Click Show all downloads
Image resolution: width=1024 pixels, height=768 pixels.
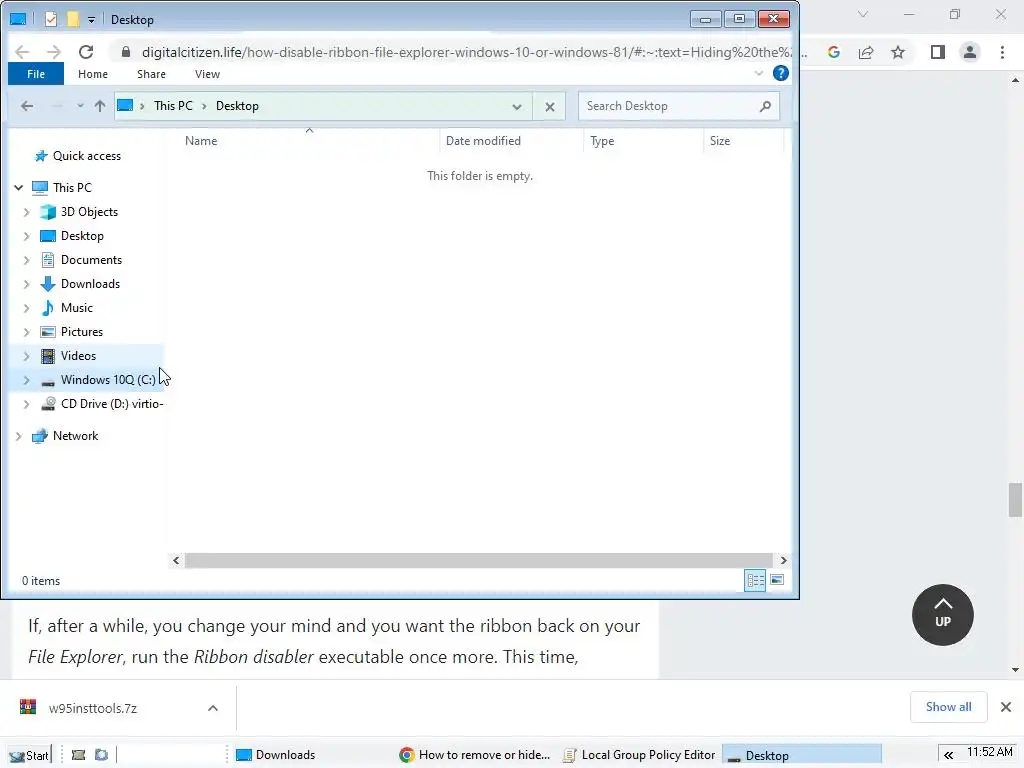[948, 707]
